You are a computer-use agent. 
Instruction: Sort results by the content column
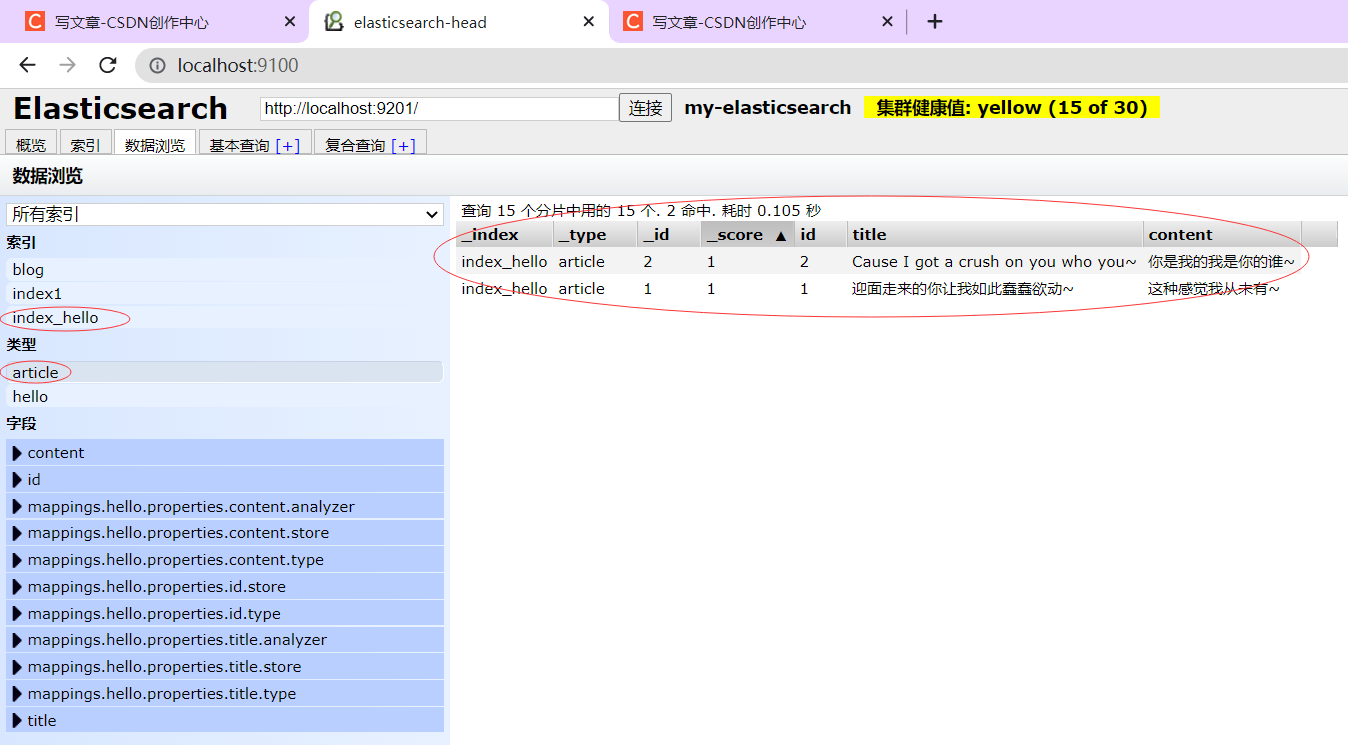pyautogui.click(x=1222, y=234)
